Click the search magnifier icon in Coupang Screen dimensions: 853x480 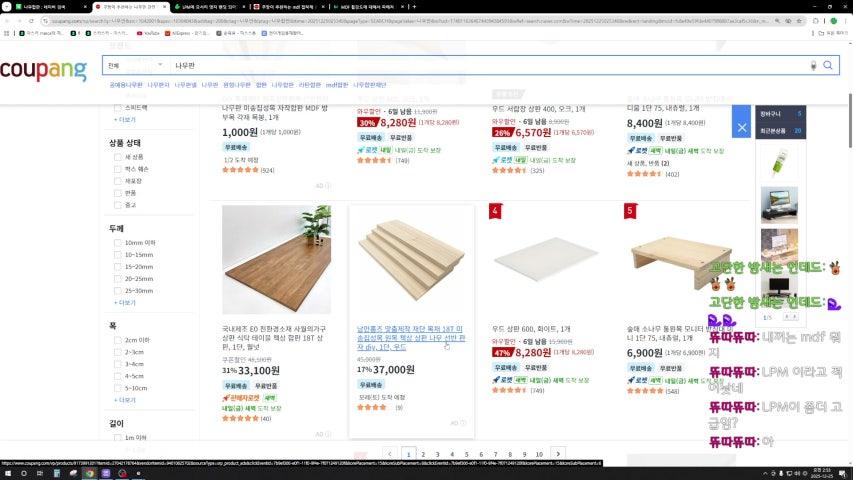click(x=827, y=65)
